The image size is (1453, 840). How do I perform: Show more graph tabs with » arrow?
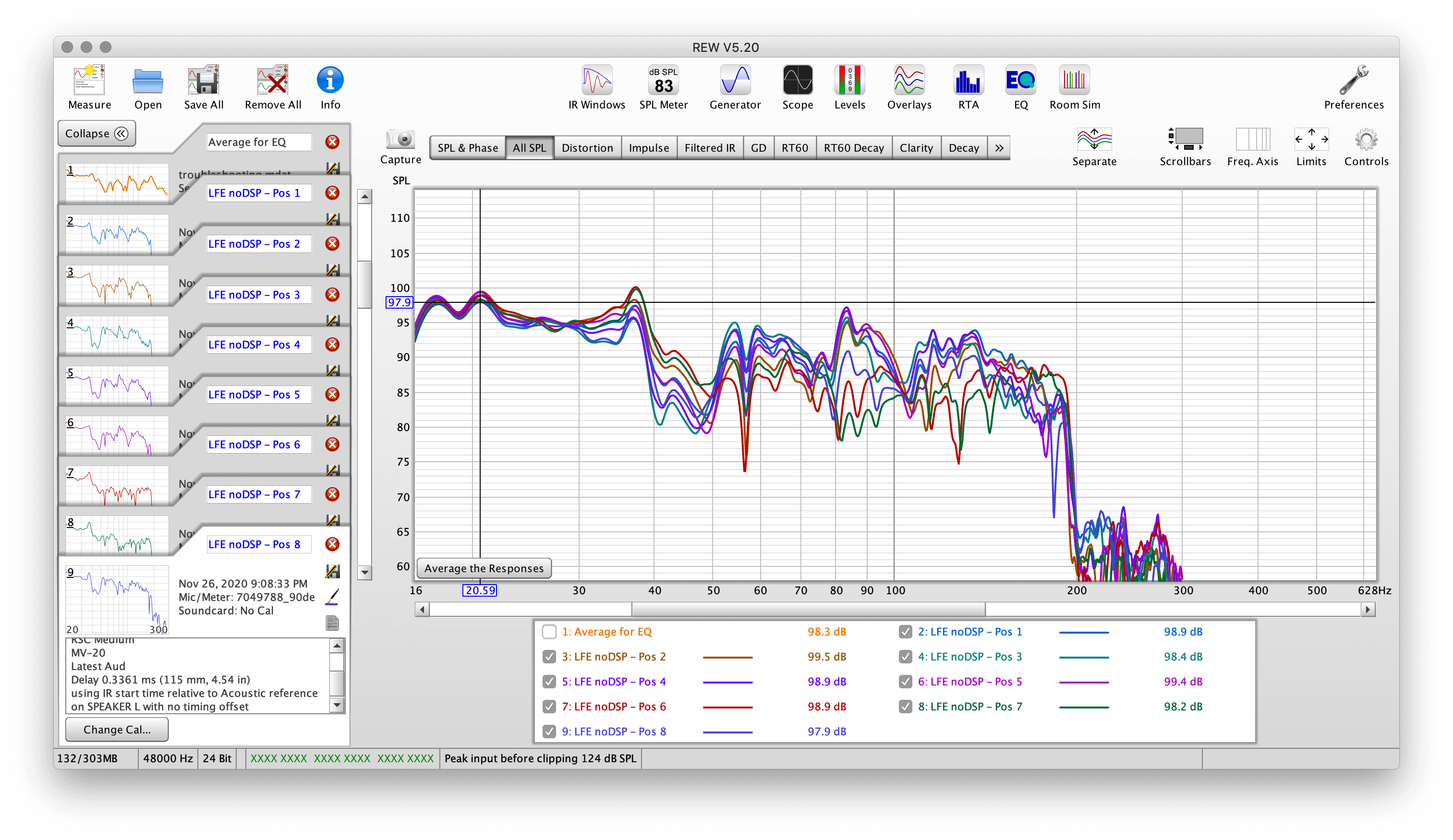pyautogui.click(x=999, y=148)
